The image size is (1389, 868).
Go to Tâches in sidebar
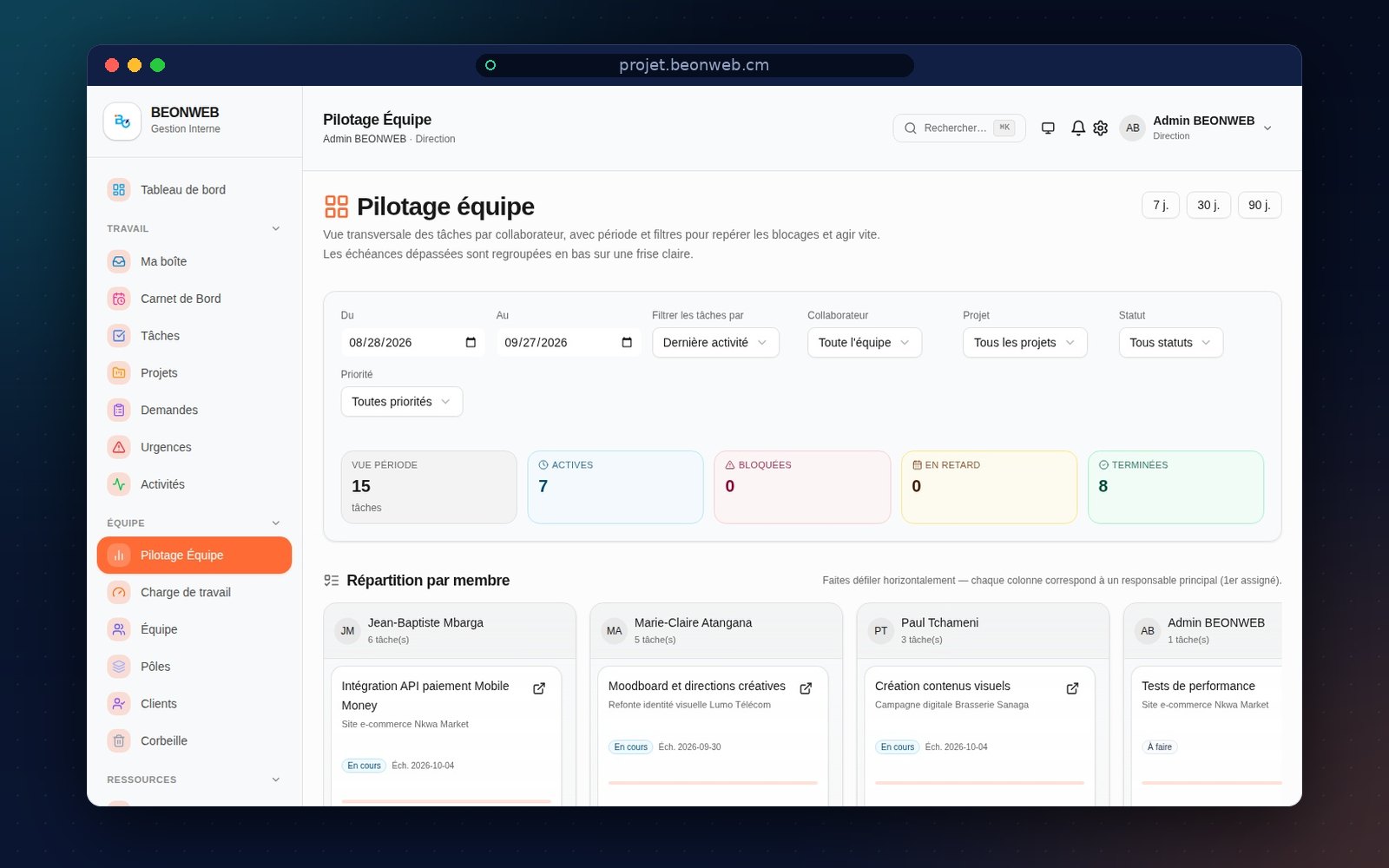194,336
